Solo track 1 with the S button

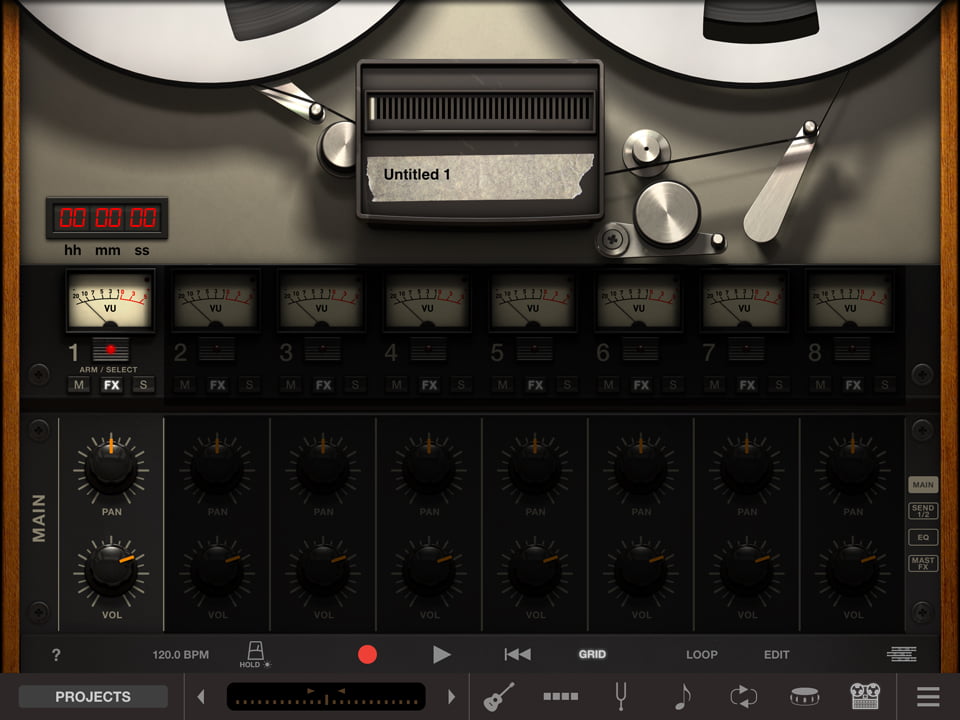144,385
